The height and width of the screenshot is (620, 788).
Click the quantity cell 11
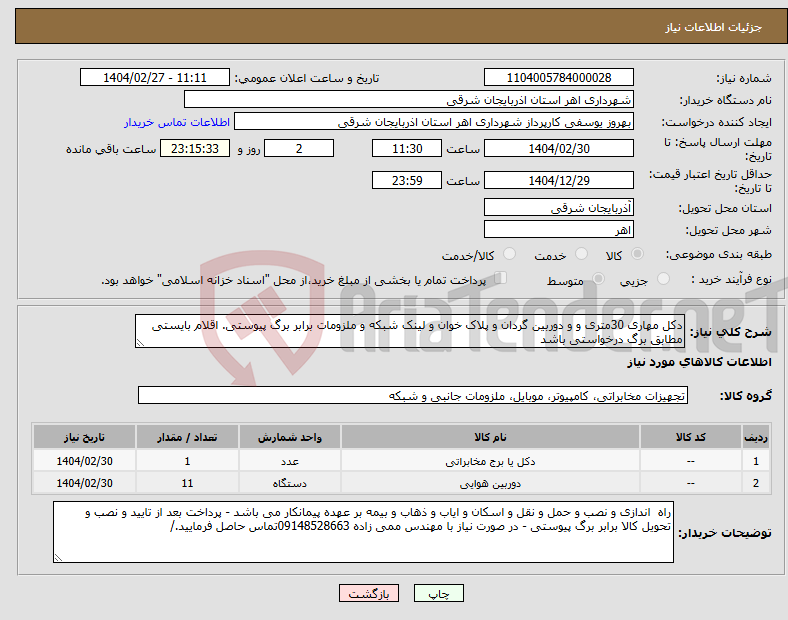187,483
